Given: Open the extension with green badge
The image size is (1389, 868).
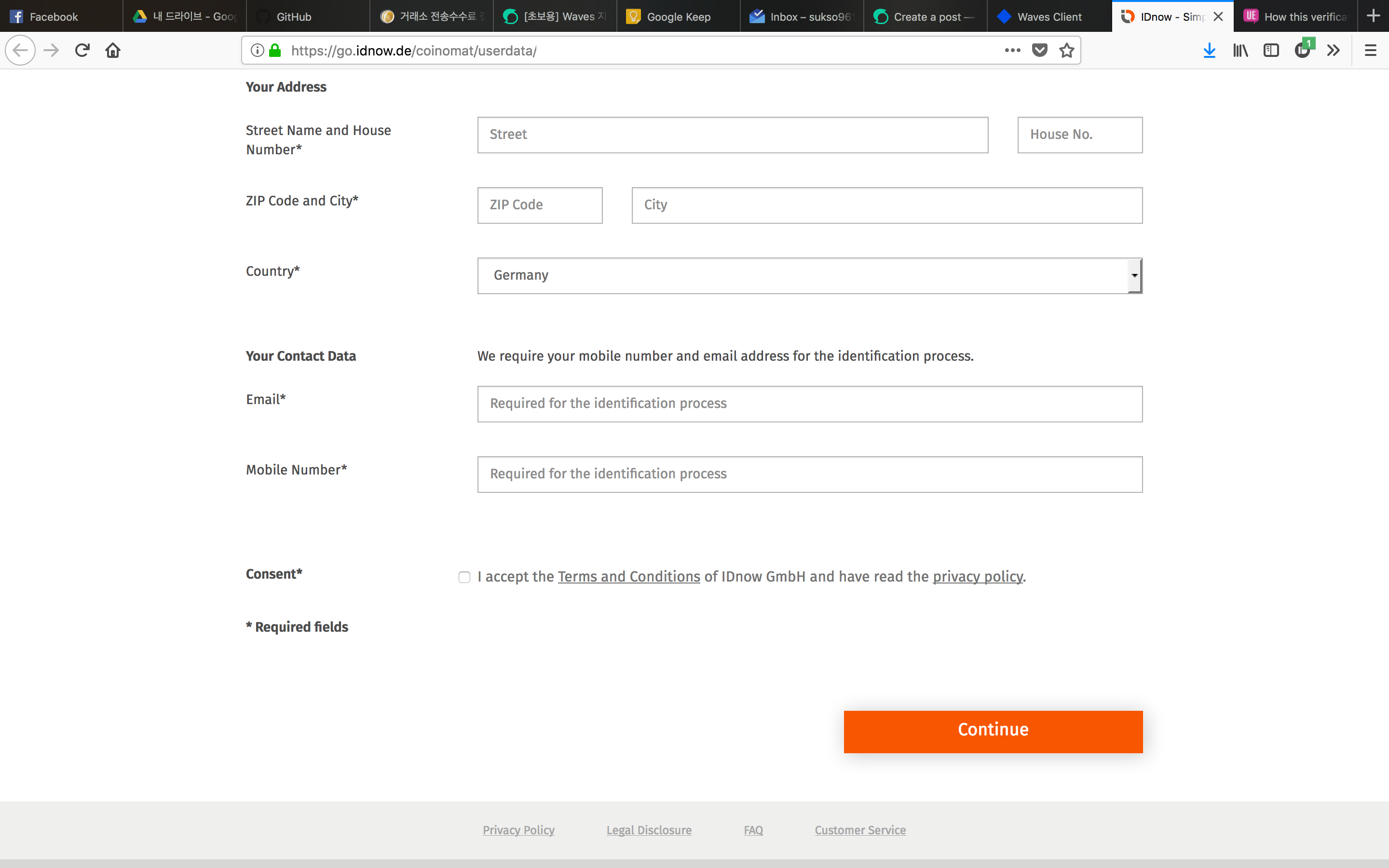Looking at the screenshot, I should [x=1304, y=49].
